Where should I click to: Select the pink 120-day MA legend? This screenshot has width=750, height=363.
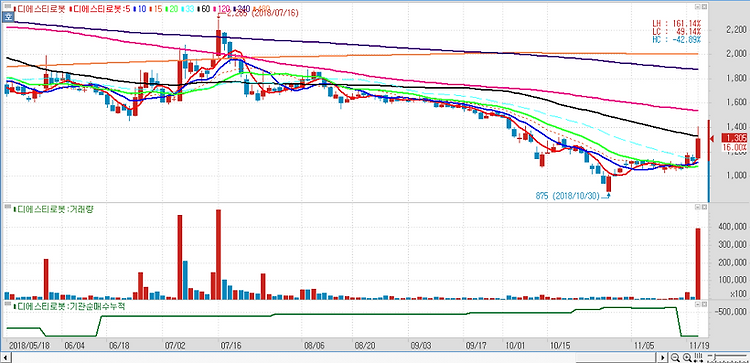tap(221, 9)
